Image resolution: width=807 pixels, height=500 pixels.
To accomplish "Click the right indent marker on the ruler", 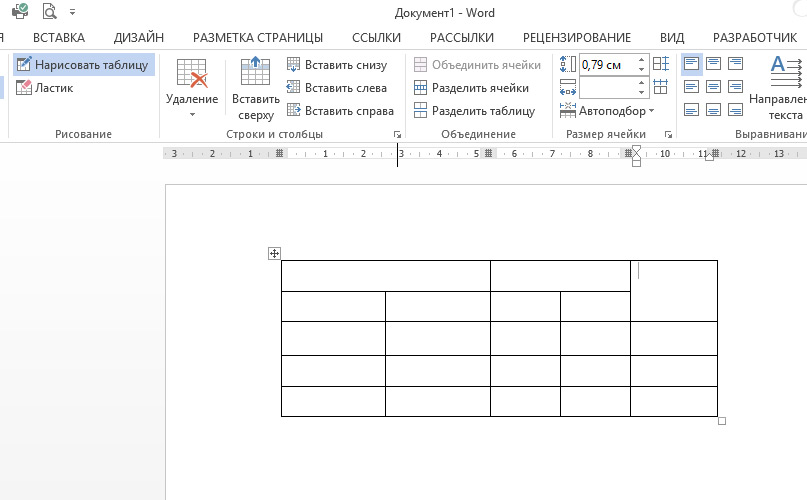I will tap(709, 157).
